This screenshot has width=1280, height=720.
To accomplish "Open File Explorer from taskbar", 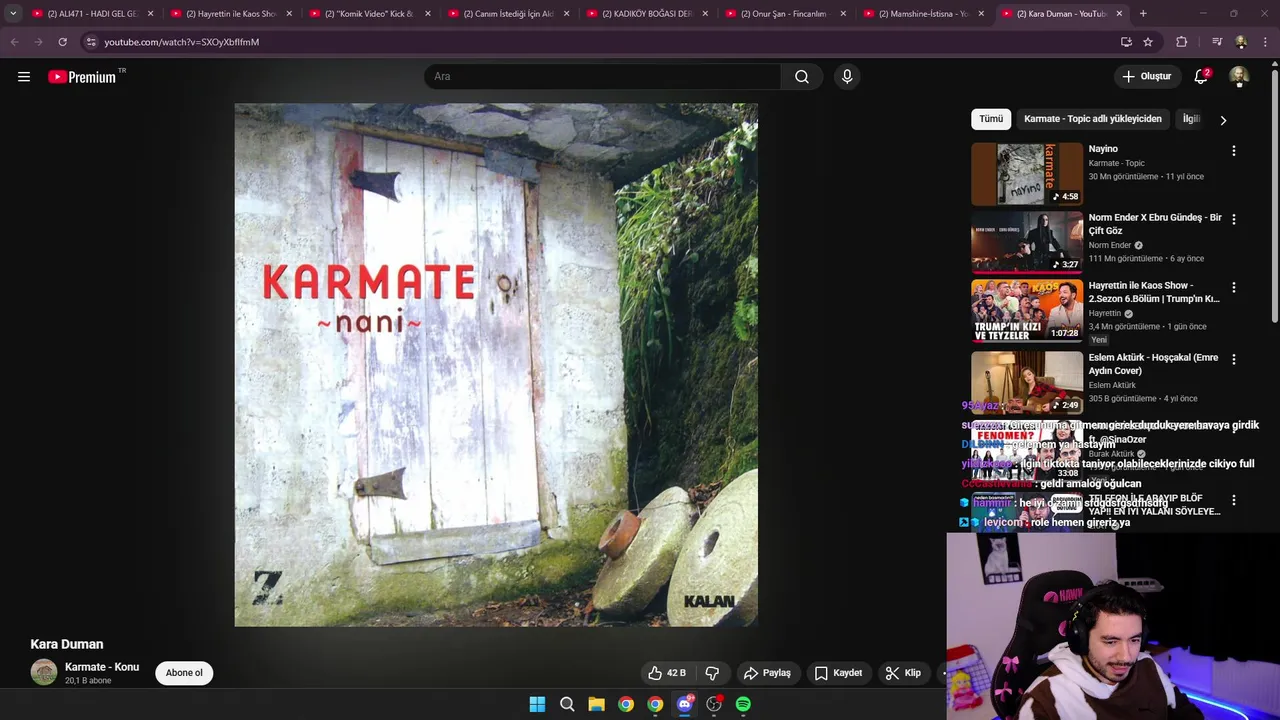I will (596, 704).
